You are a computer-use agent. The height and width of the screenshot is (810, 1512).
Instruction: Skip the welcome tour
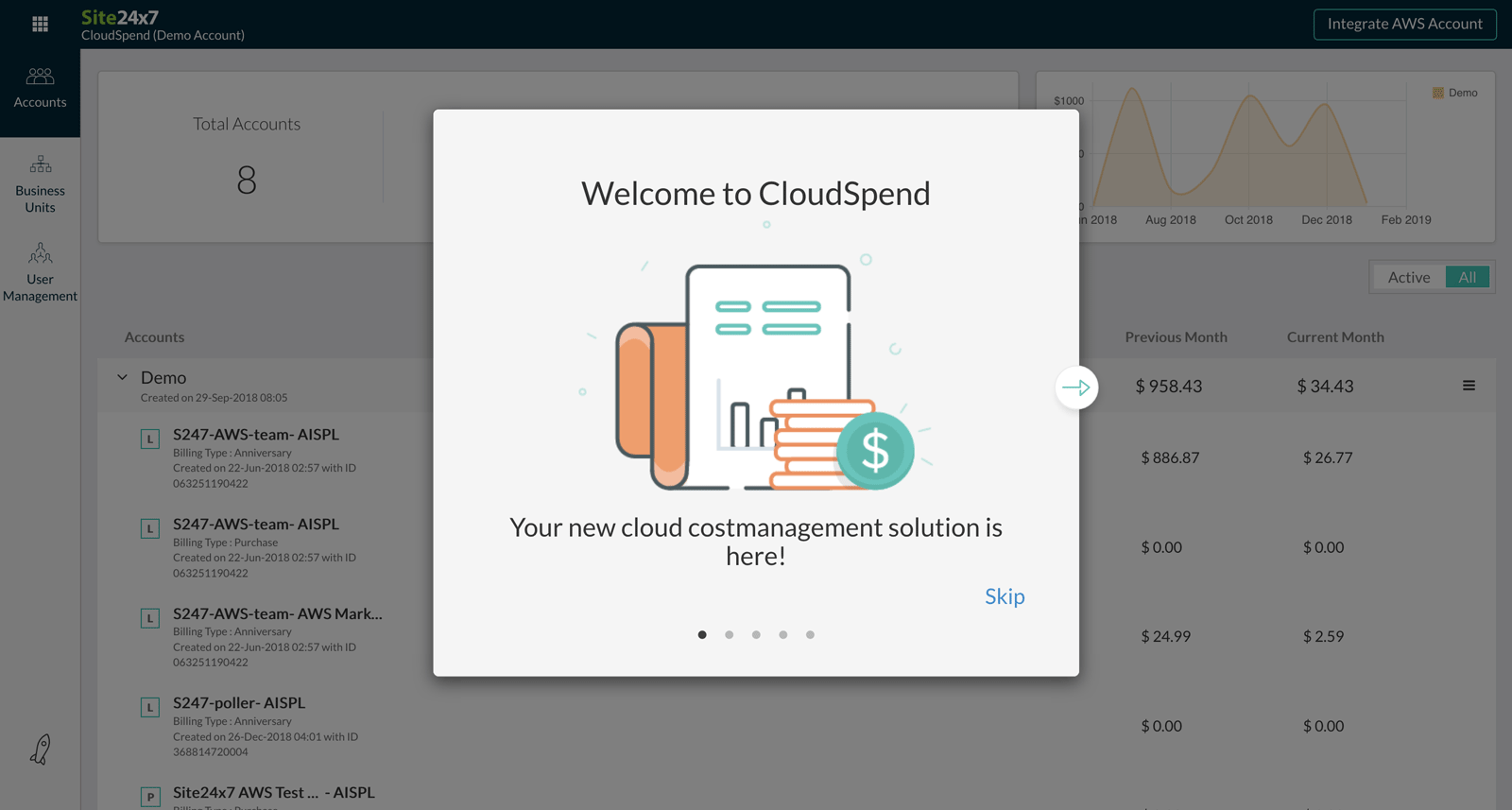tap(1005, 596)
